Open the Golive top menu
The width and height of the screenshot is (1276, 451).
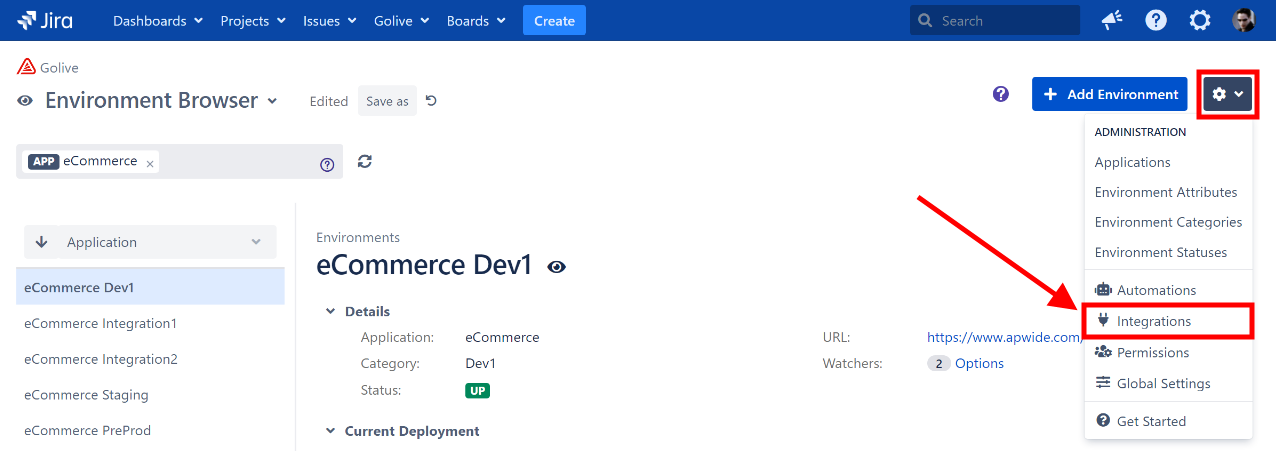pos(402,20)
